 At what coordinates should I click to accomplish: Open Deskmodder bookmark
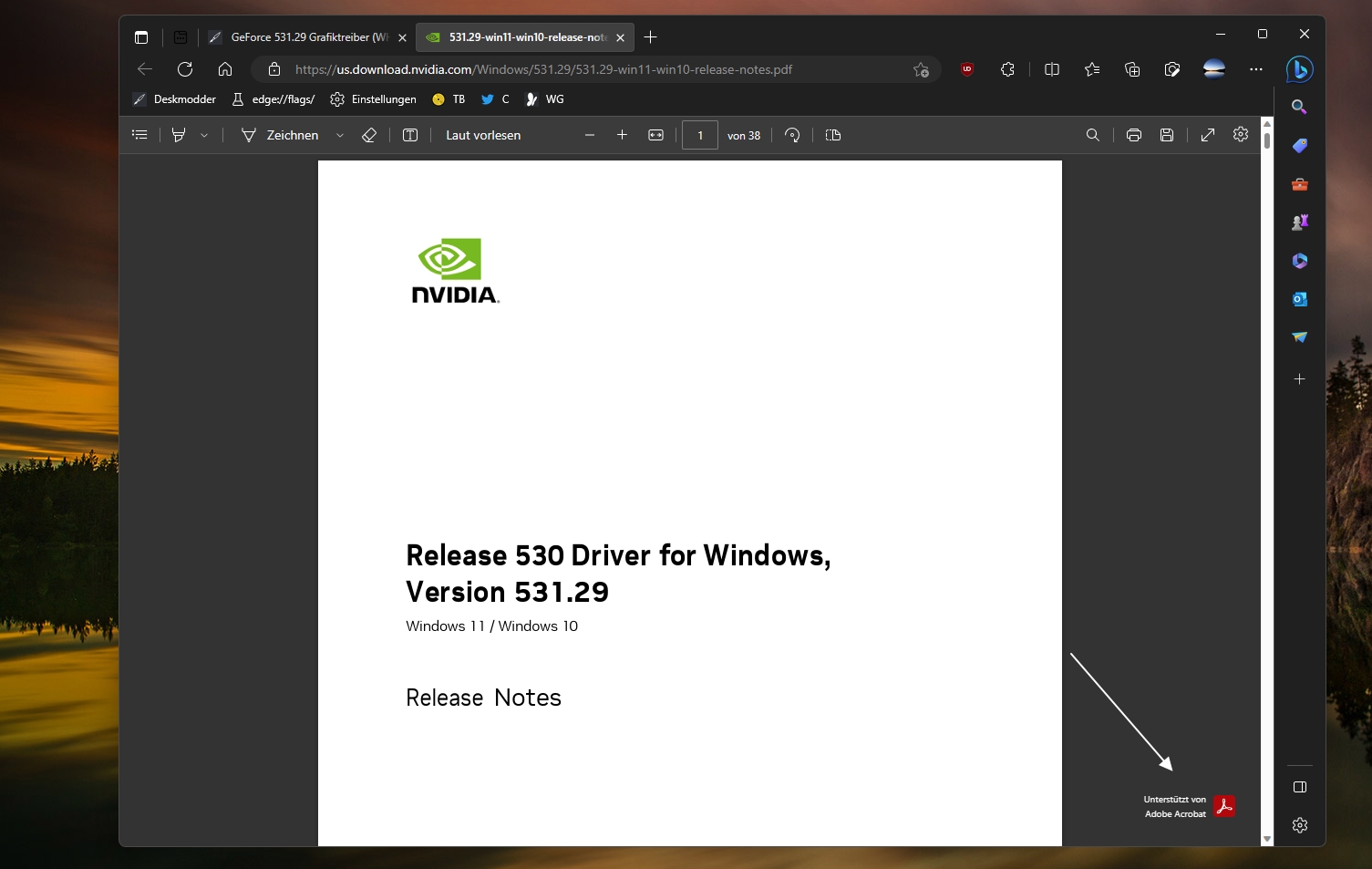[x=174, y=99]
